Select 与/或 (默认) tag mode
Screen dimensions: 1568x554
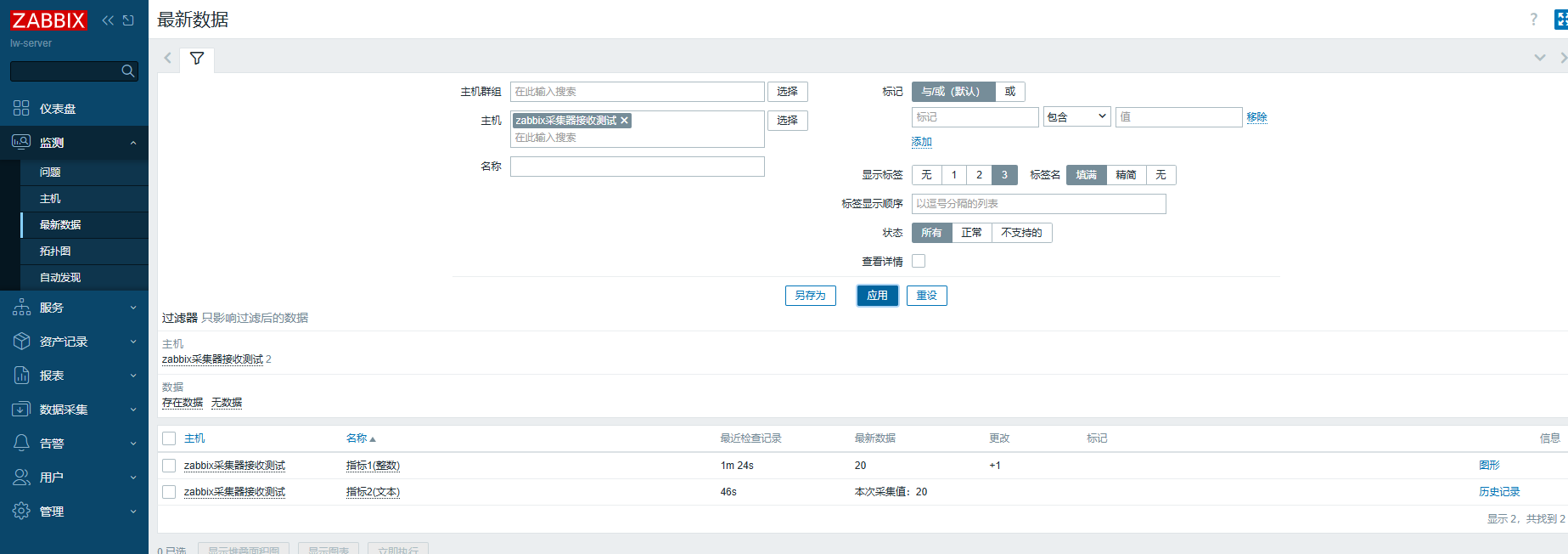point(953,92)
